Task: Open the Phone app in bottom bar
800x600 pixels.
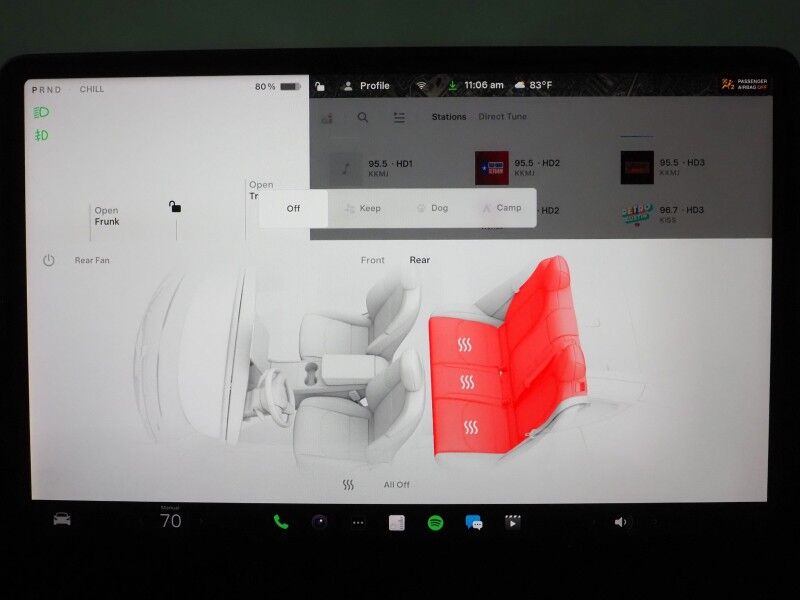Action: (x=280, y=522)
